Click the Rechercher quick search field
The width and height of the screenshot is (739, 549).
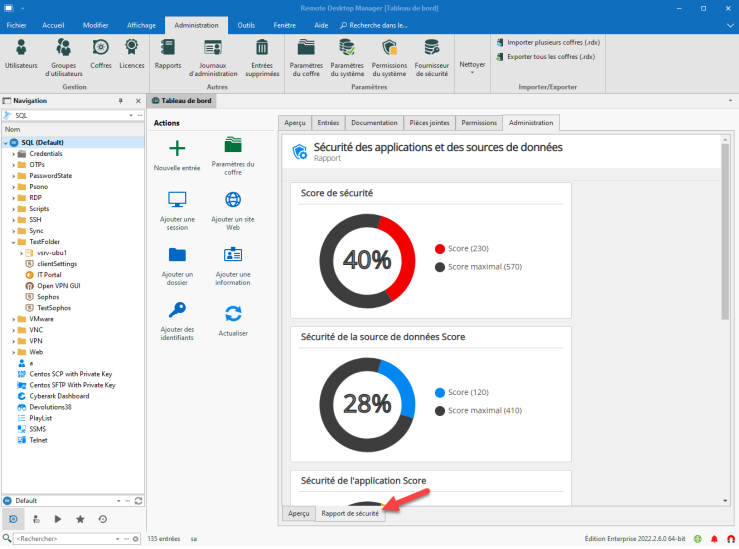click(x=70, y=538)
